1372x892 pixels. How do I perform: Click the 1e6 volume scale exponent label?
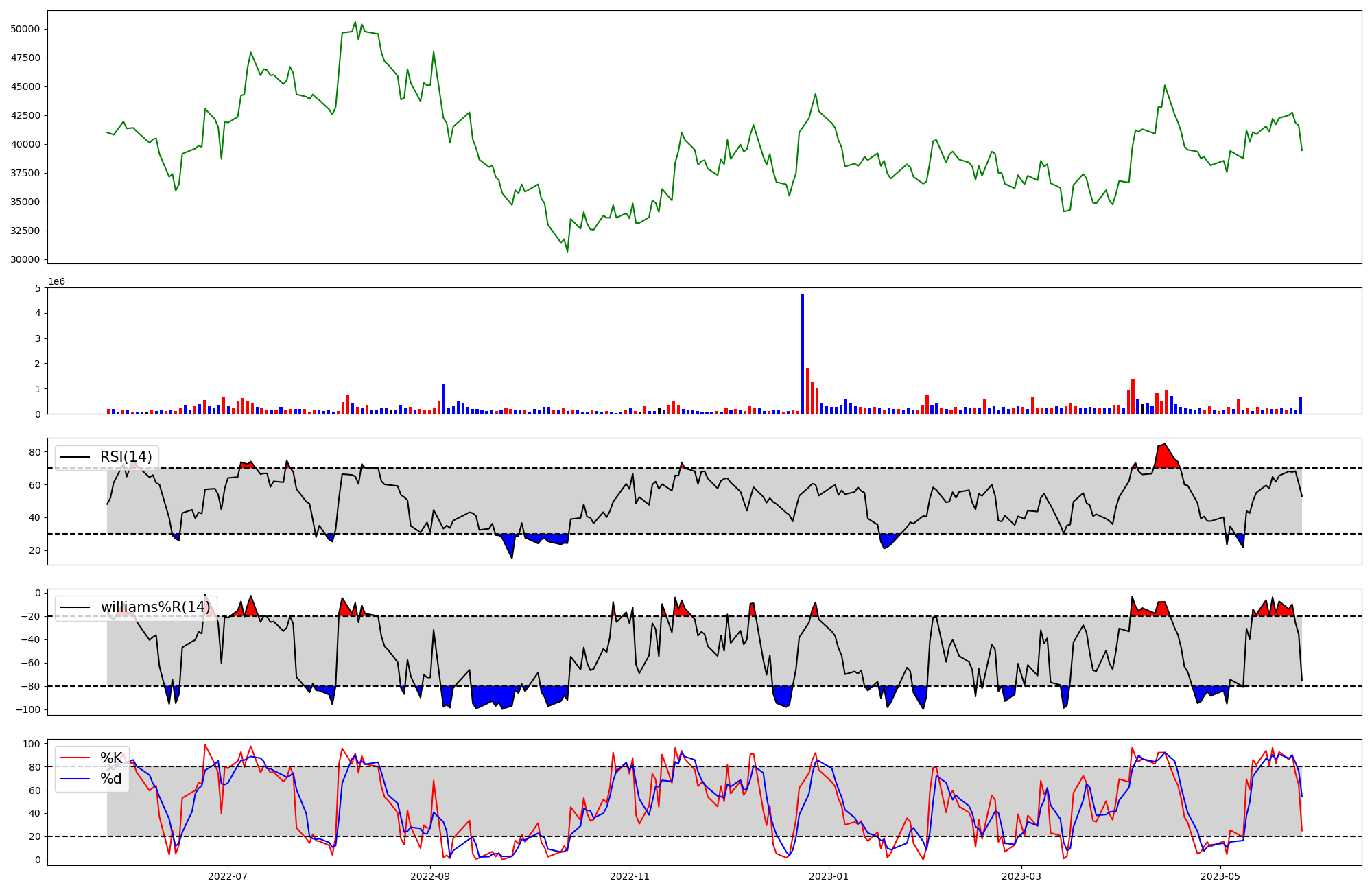pos(57,282)
